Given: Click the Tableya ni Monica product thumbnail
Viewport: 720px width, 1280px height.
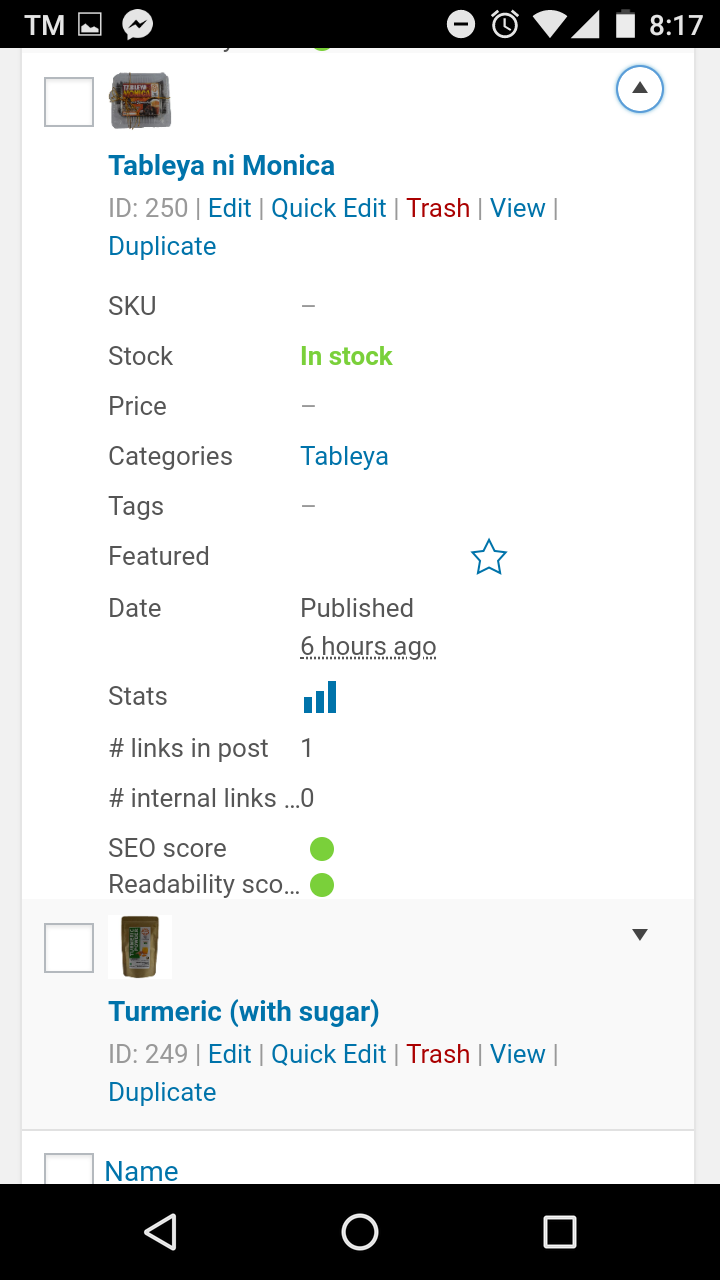Looking at the screenshot, I should (x=140, y=100).
